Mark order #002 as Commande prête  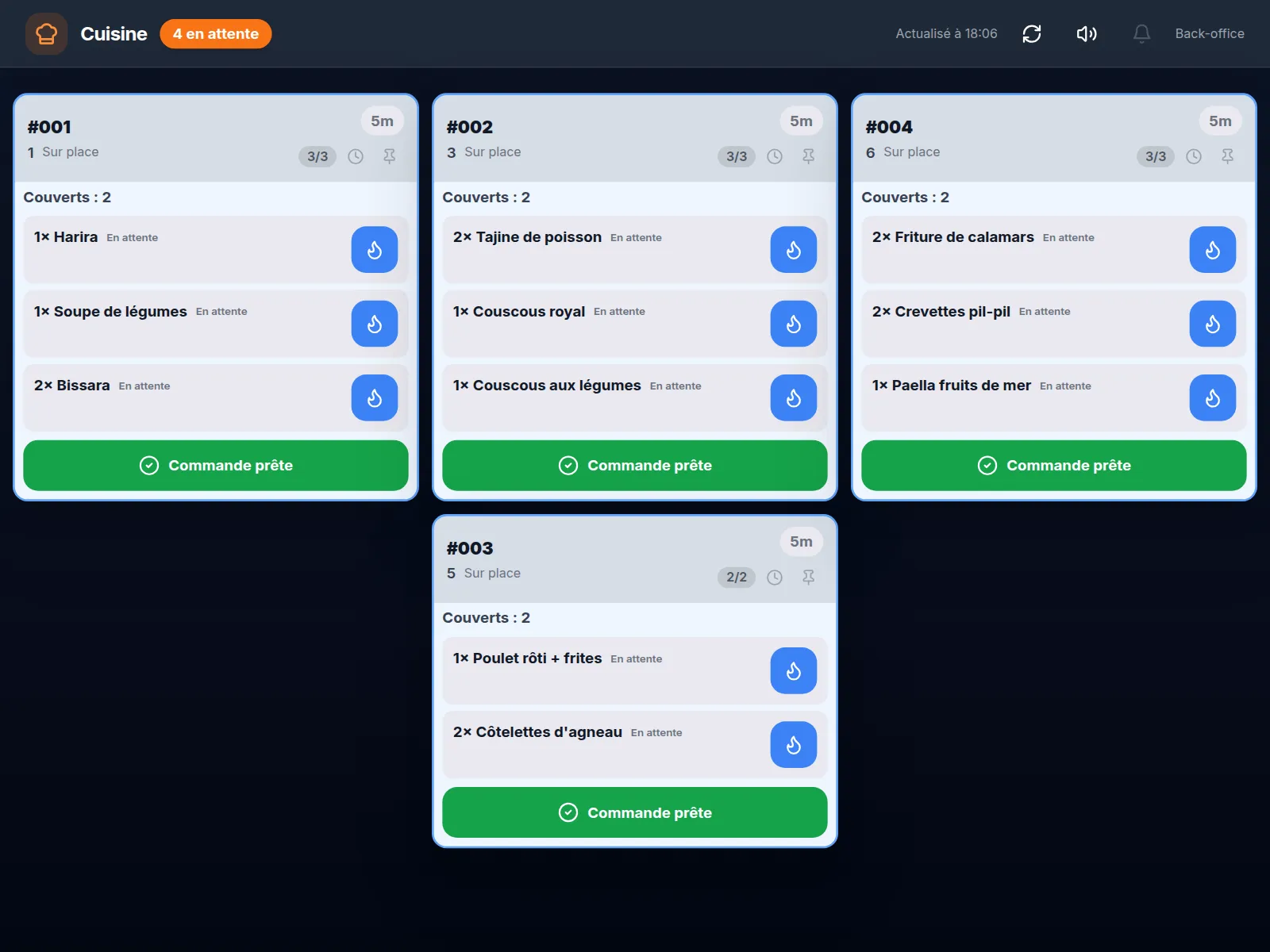click(635, 466)
